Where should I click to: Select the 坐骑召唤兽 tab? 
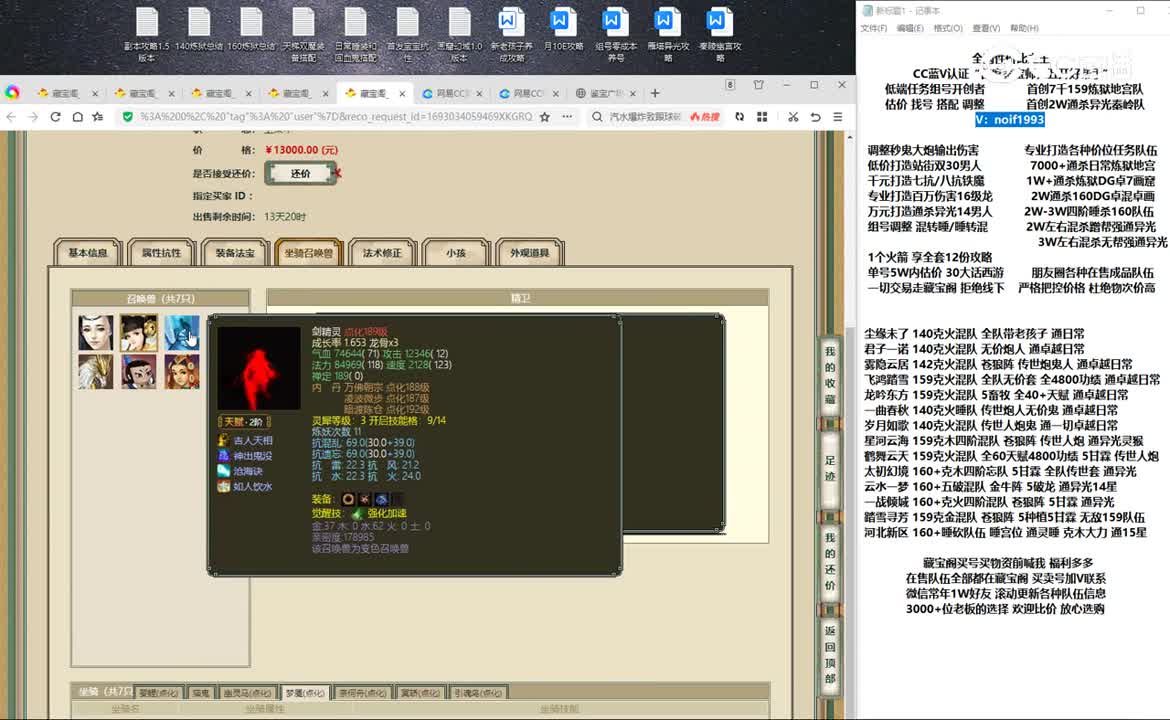point(308,253)
